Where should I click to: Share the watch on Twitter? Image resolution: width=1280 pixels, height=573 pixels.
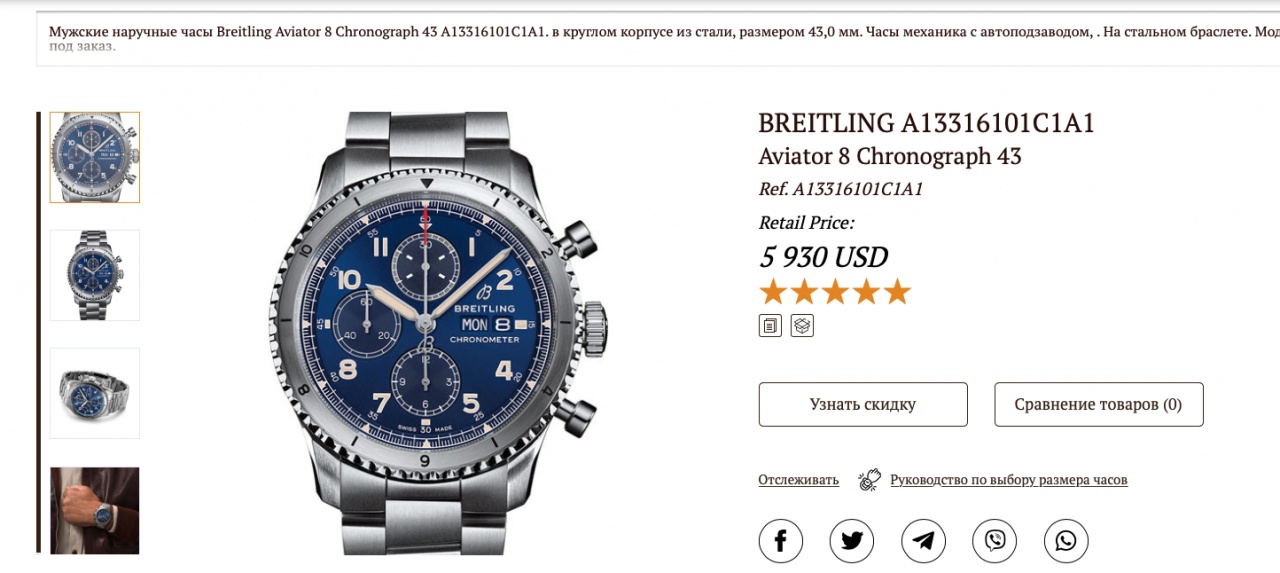click(852, 541)
